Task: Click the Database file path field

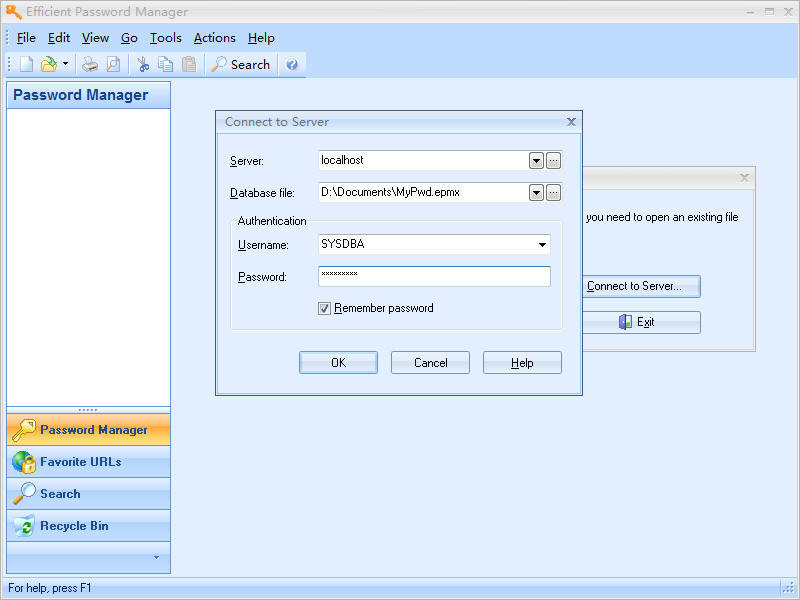Action: [423, 192]
